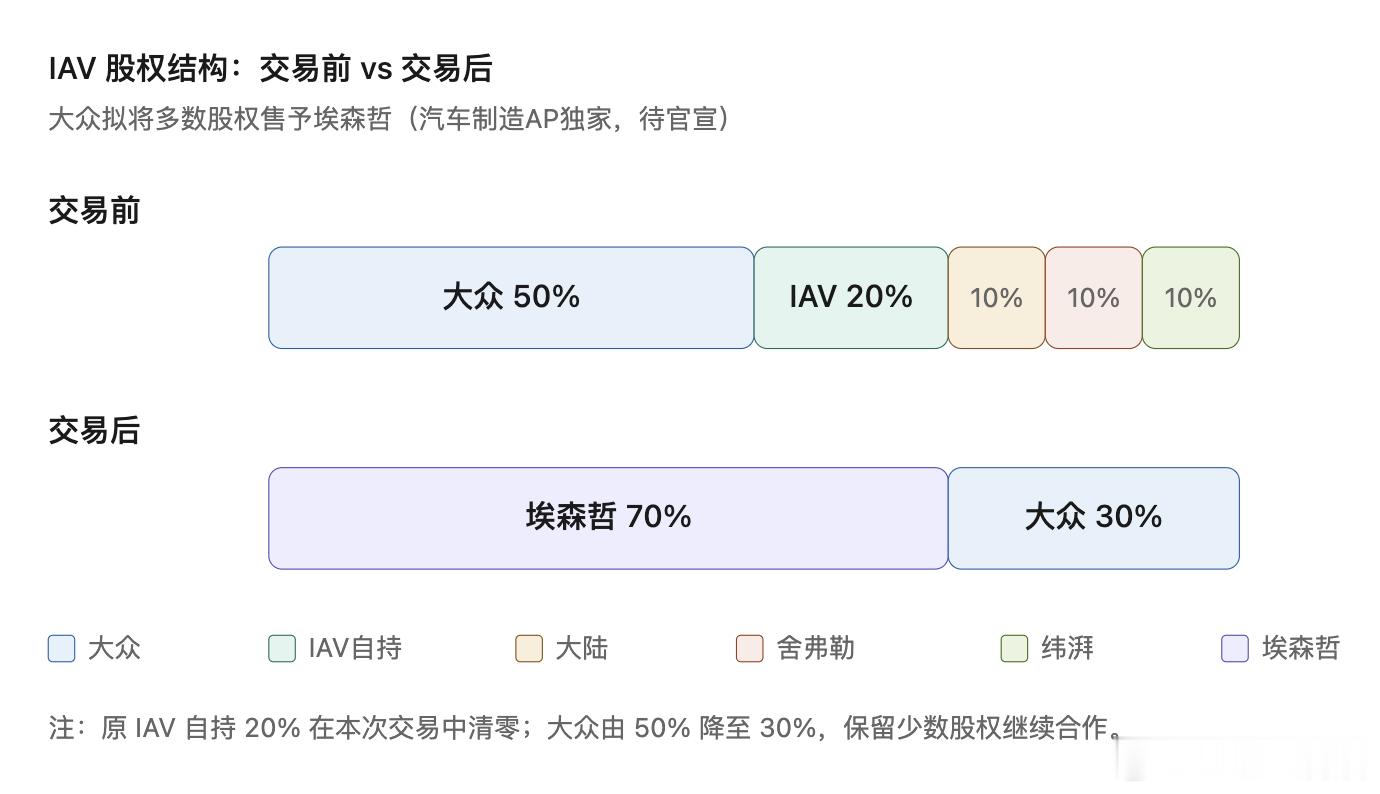Screen dimensions: 1380x794
Task: Click the 埃森哲 legend label text
Action: pyautogui.click(x=1300, y=648)
